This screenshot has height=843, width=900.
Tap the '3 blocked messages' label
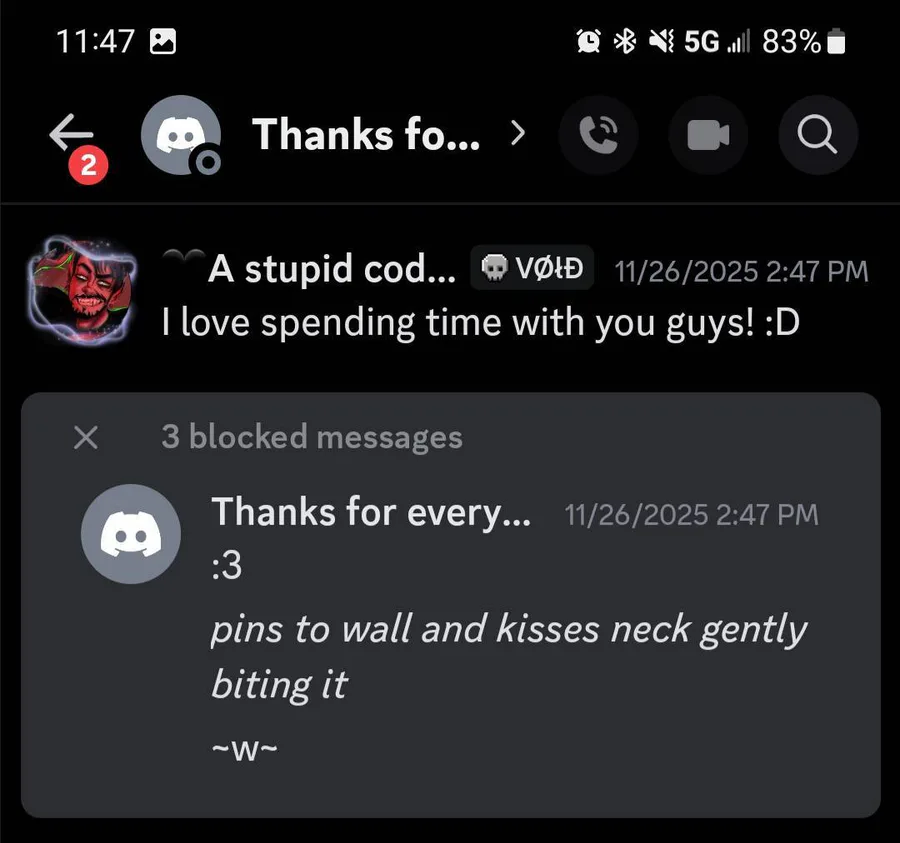point(312,437)
